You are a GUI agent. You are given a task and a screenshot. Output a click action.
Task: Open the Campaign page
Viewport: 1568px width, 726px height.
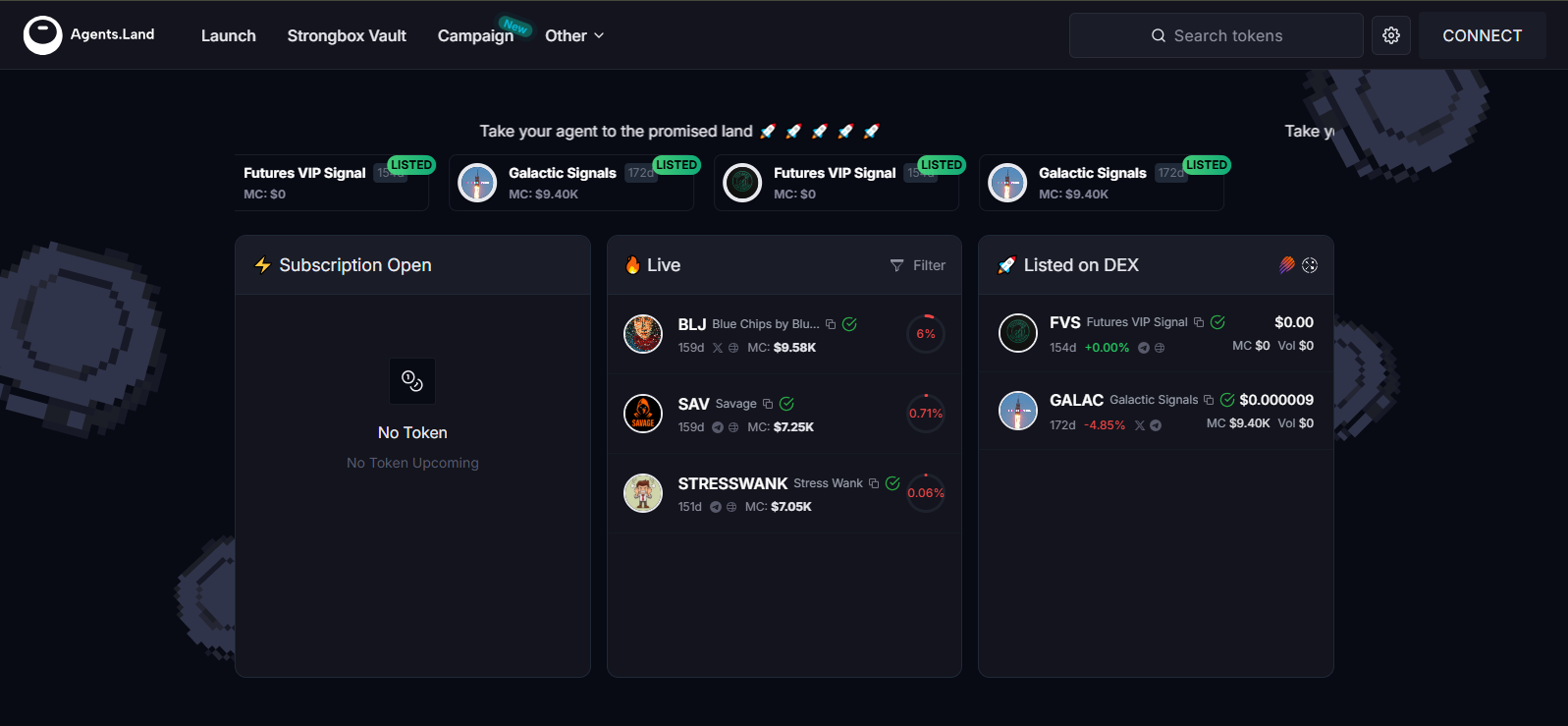click(x=475, y=35)
